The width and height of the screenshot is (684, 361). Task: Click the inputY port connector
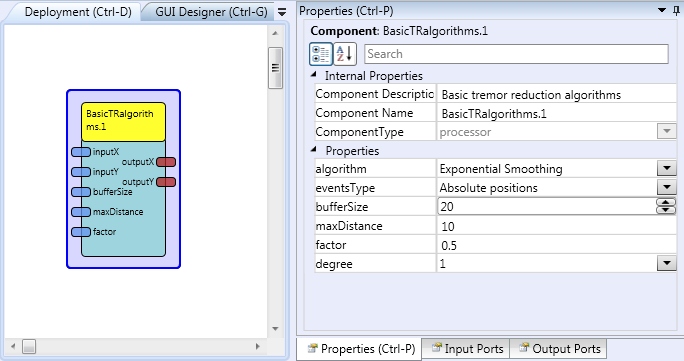pos(81,172)
